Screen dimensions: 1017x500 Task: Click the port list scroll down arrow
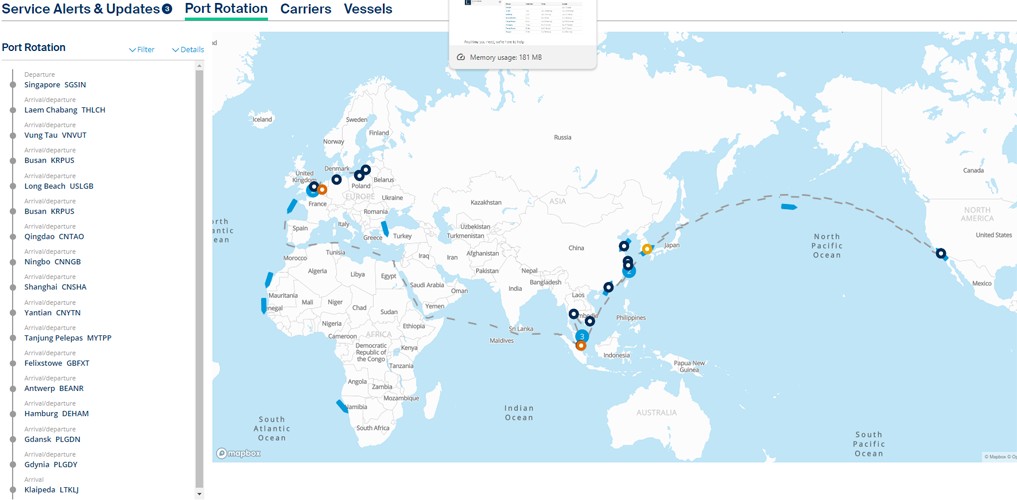click(199, 494)
